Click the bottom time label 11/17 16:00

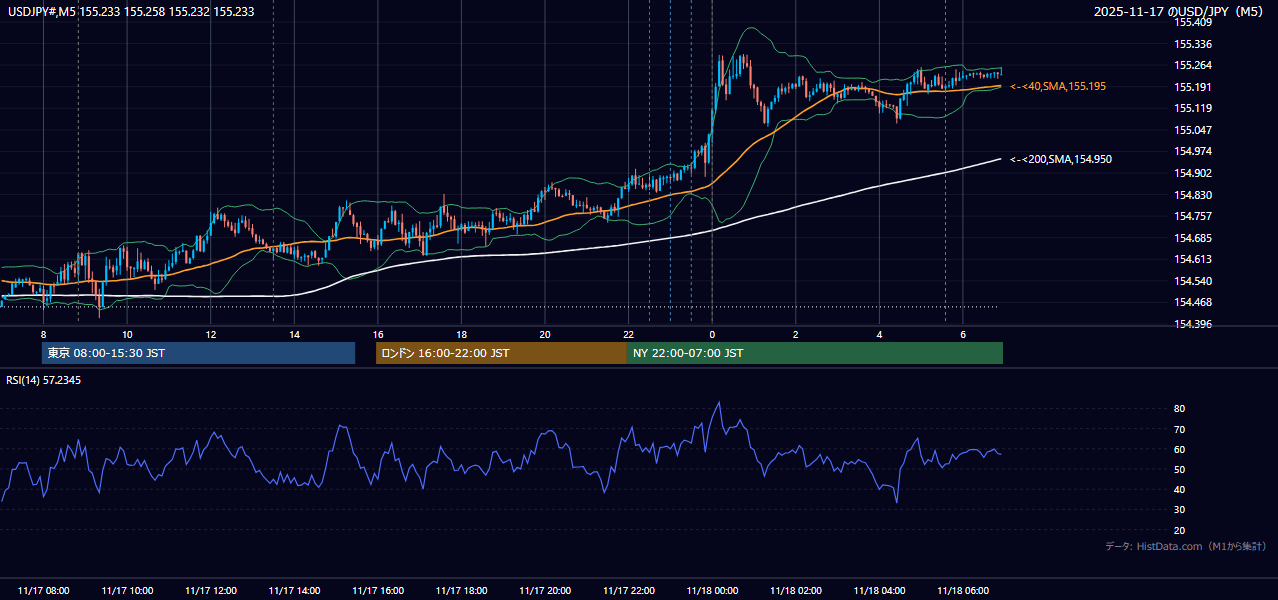(x=378, y=591)
